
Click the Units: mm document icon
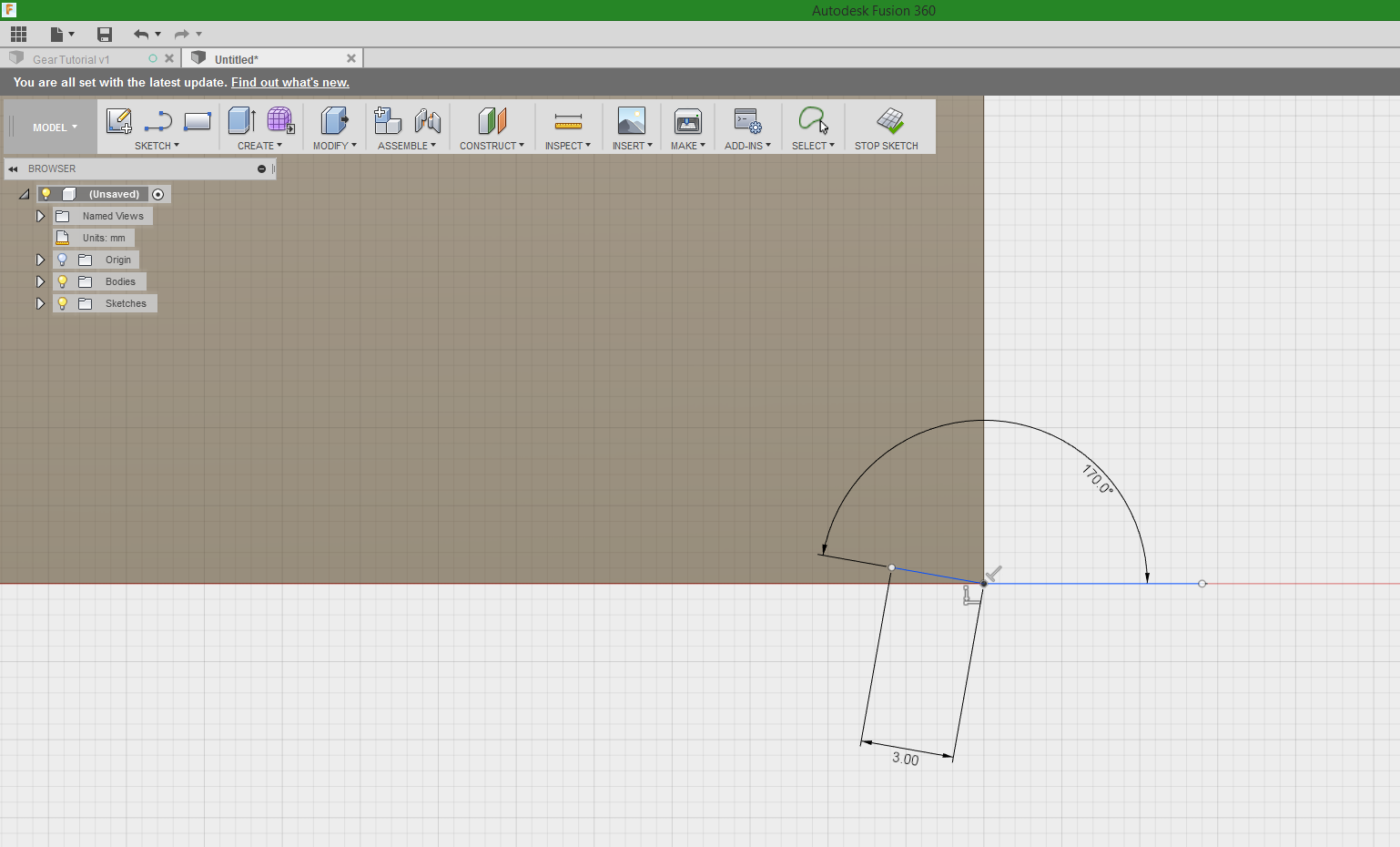[63, 238]
